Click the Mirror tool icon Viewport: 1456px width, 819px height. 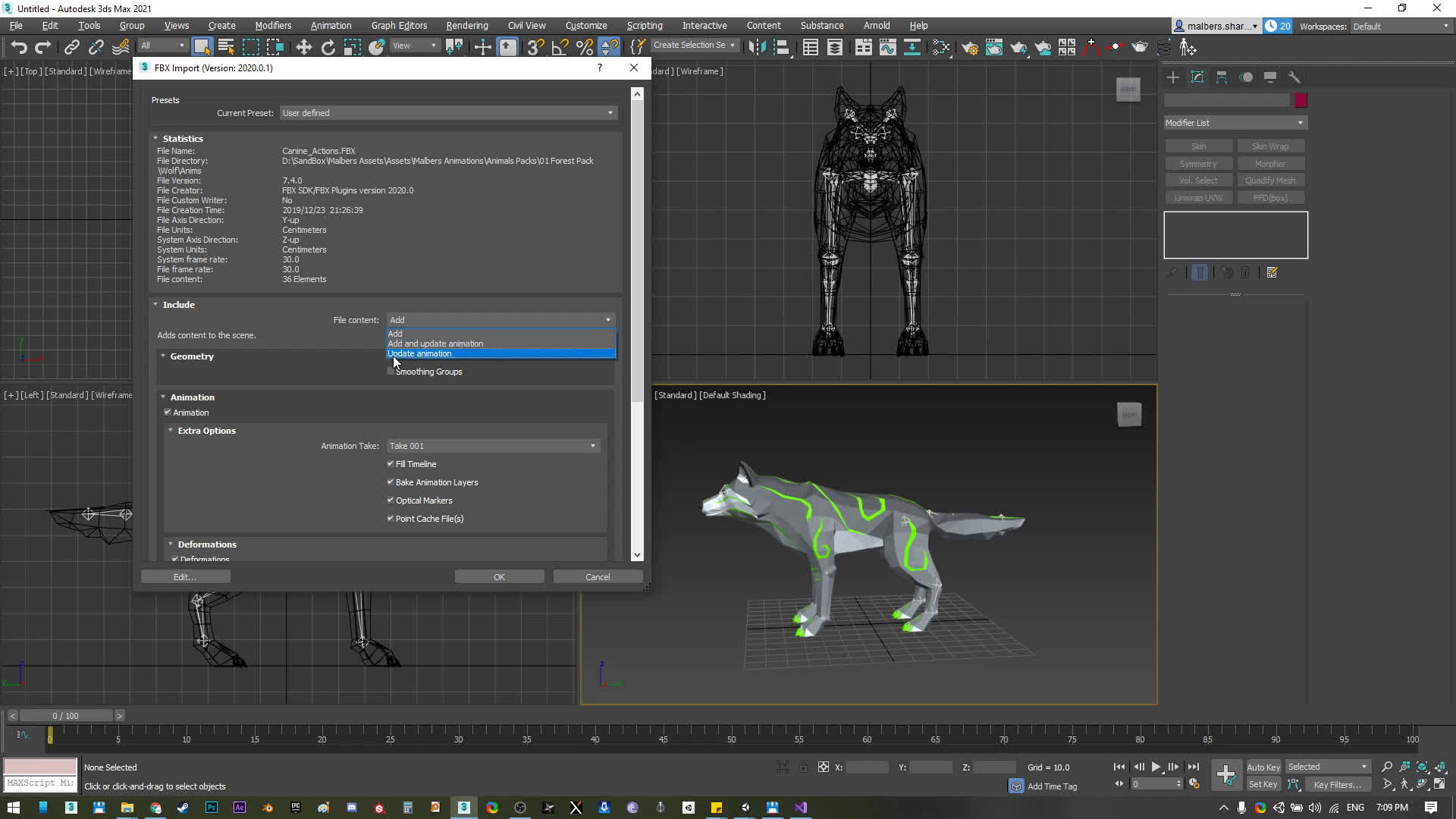point(756,47)
